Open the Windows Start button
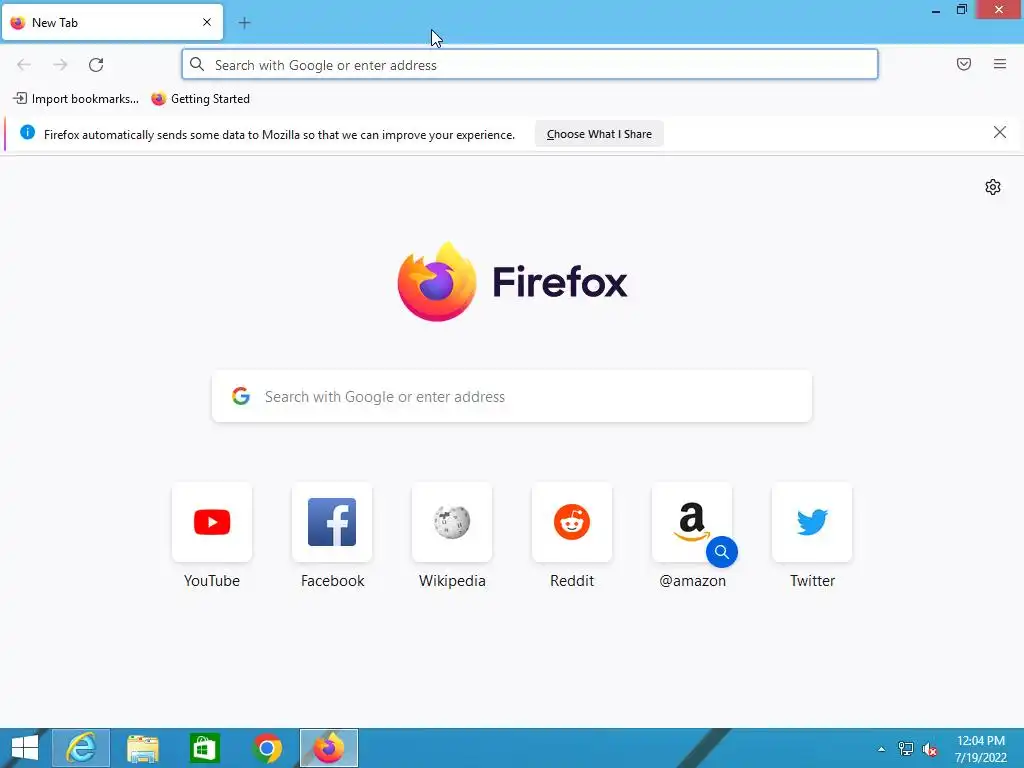The height and width of the screenshot is (768, 1024). 25,748
